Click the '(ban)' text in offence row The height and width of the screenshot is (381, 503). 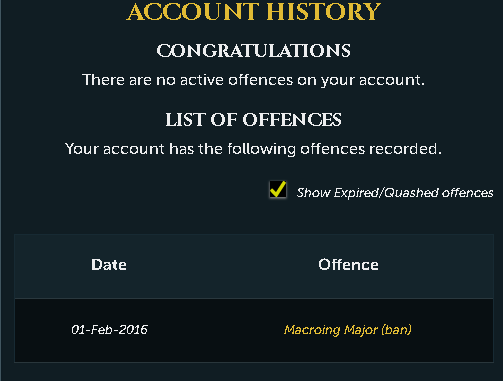tap(397, 330)
